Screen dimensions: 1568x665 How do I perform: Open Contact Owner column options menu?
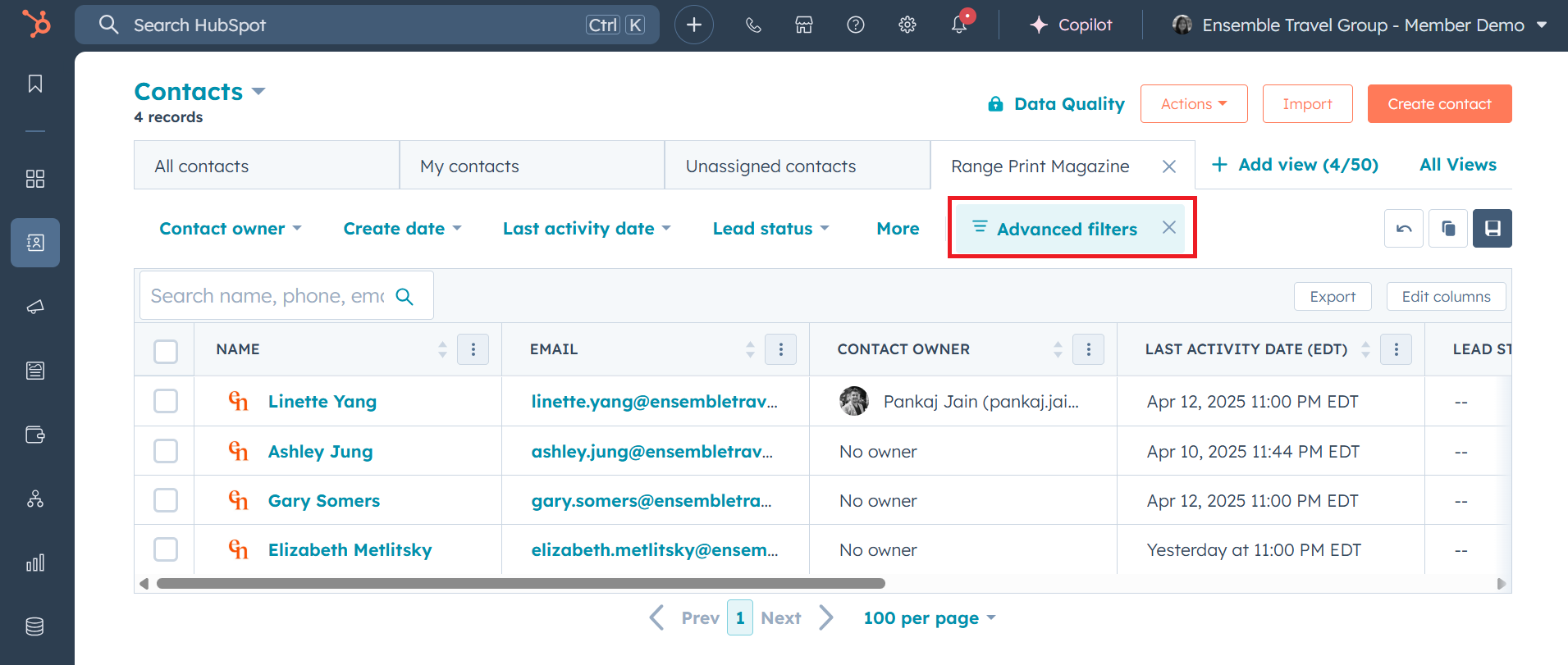(x=1089, y=349)
